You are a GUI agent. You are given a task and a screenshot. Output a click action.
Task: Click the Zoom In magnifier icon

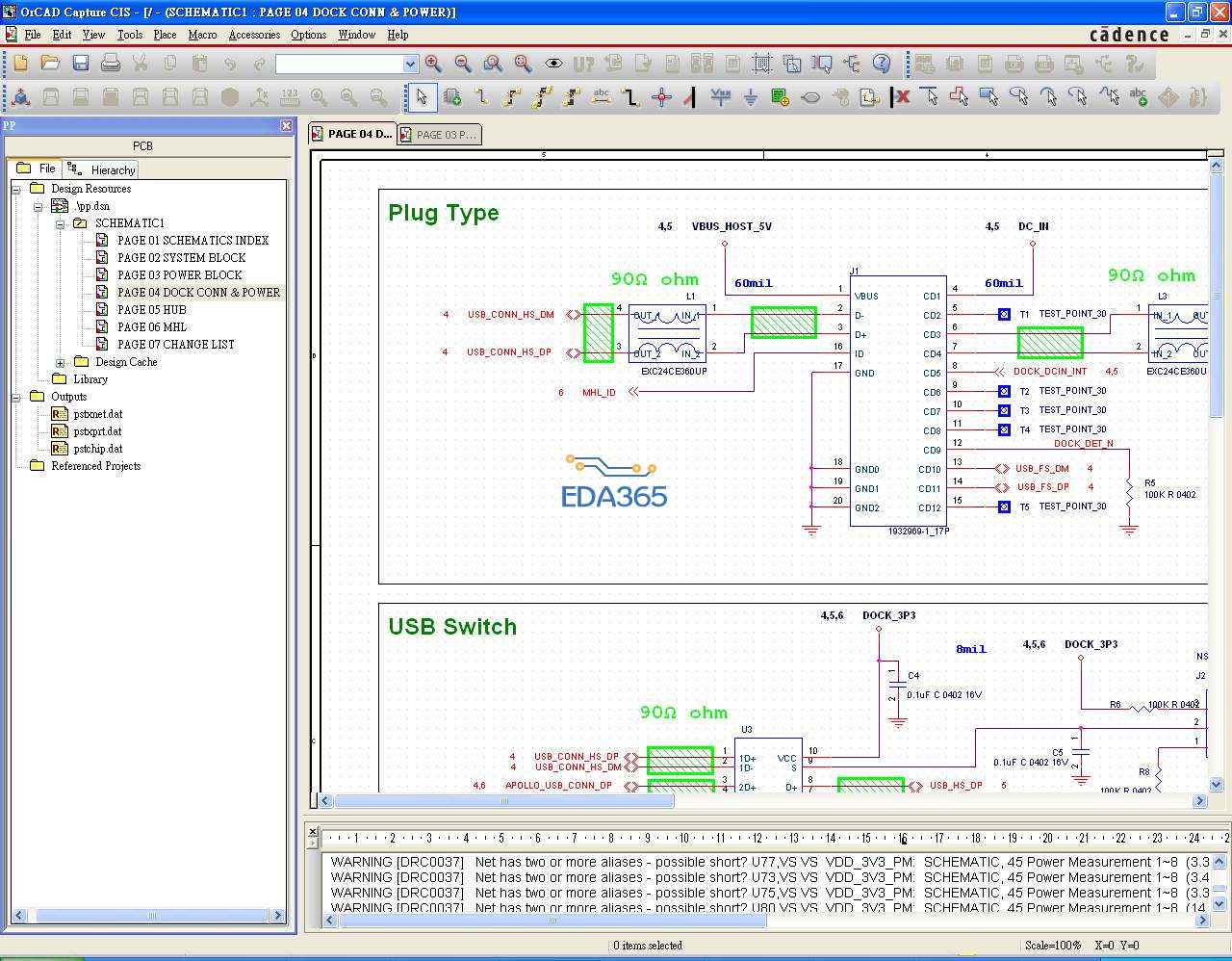tap(433, 64)
